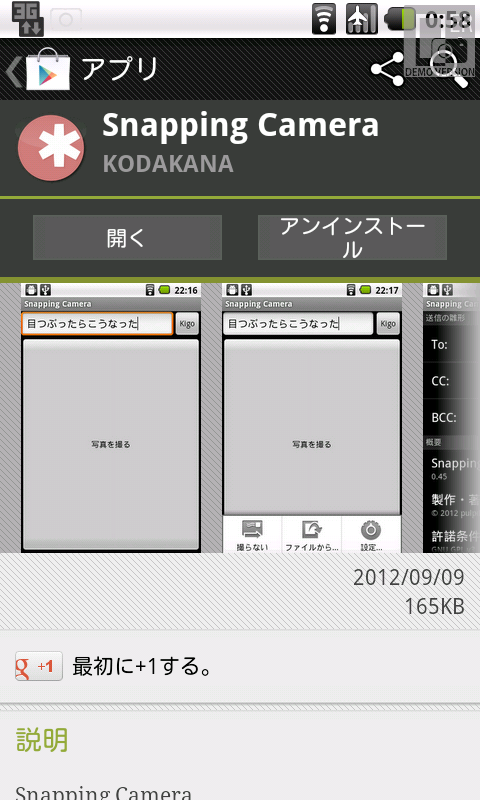Tap the red asterisk app icon

[x=51, y=148]
